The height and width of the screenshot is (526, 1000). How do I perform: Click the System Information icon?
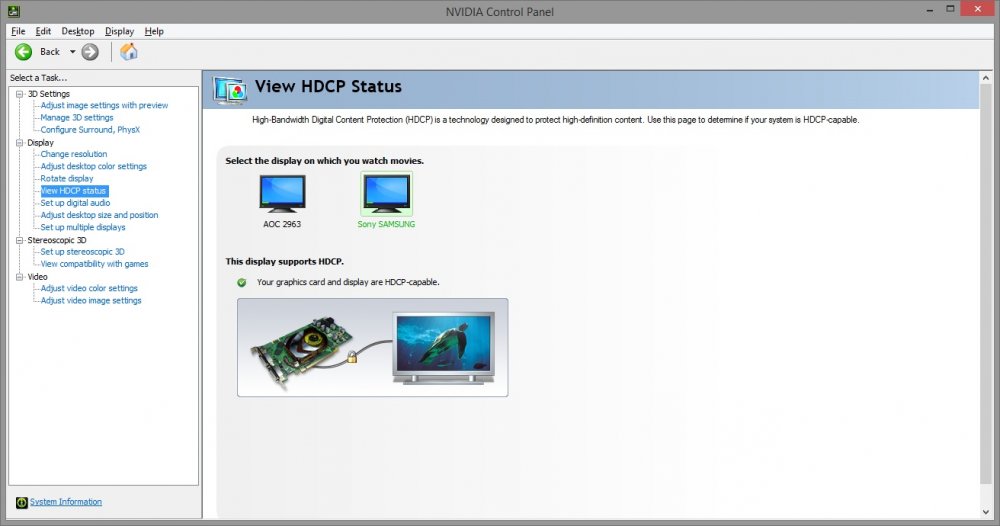pos(22,502)
